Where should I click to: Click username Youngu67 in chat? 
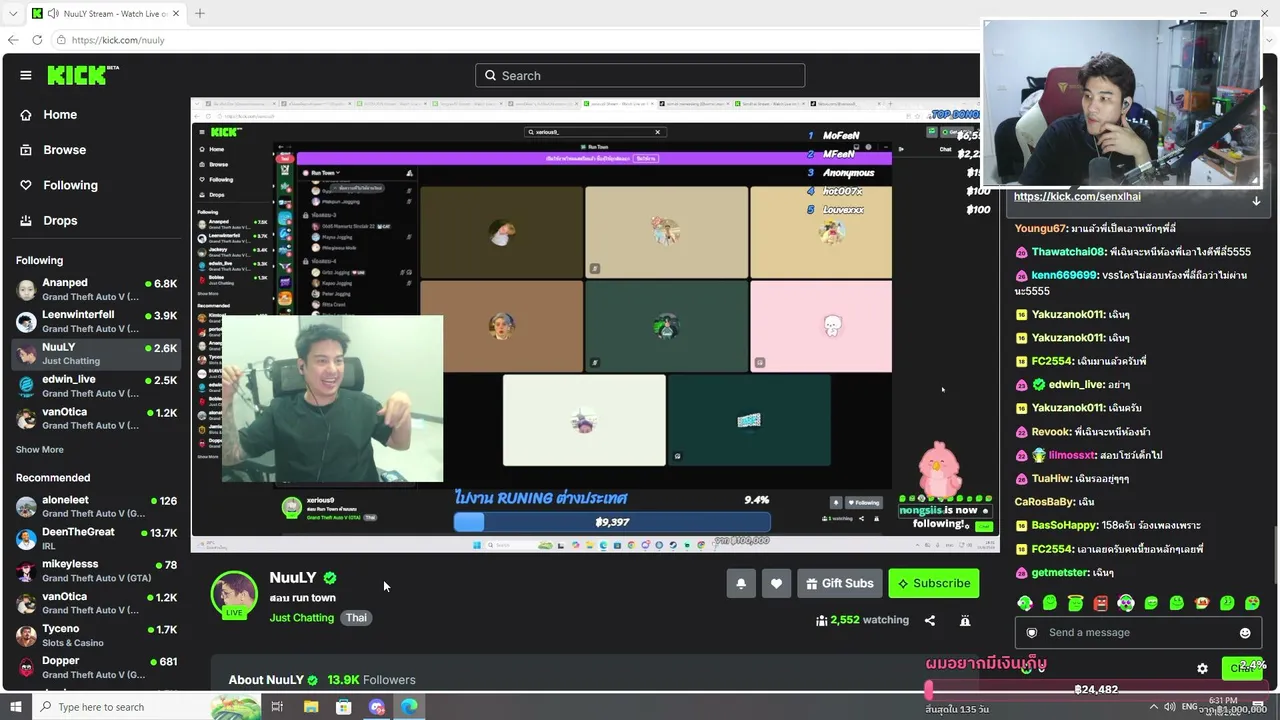point(1040,229)
